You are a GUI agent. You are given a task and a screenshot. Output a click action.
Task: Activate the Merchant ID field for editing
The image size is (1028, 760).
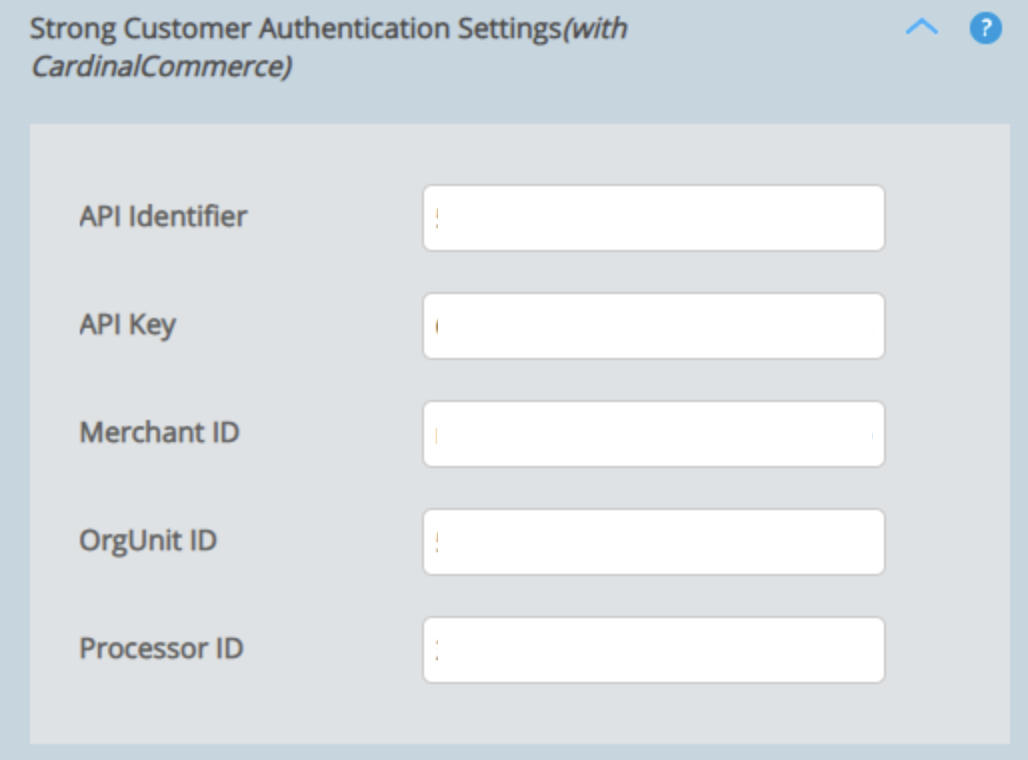[x=652, y=433]
